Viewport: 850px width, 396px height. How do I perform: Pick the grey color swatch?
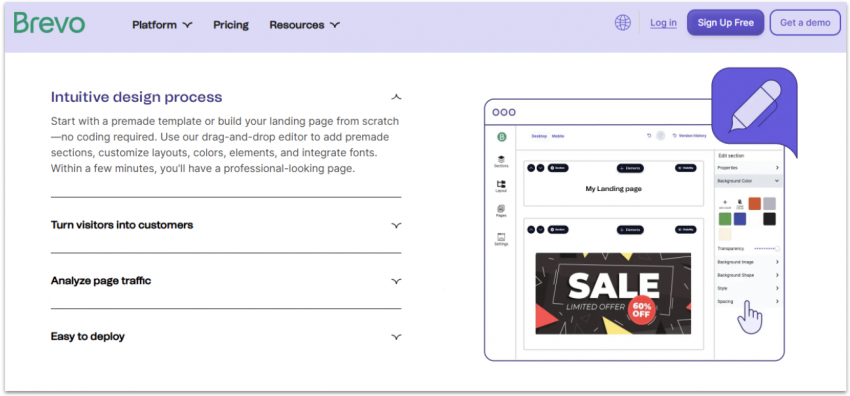pyautogui.click(x=769, y=204)
